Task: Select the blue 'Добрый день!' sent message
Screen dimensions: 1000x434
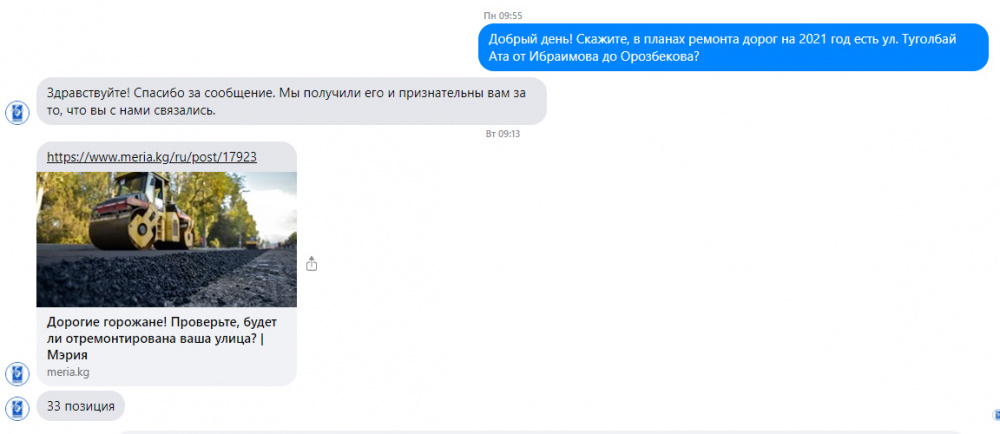Action: 733,47
